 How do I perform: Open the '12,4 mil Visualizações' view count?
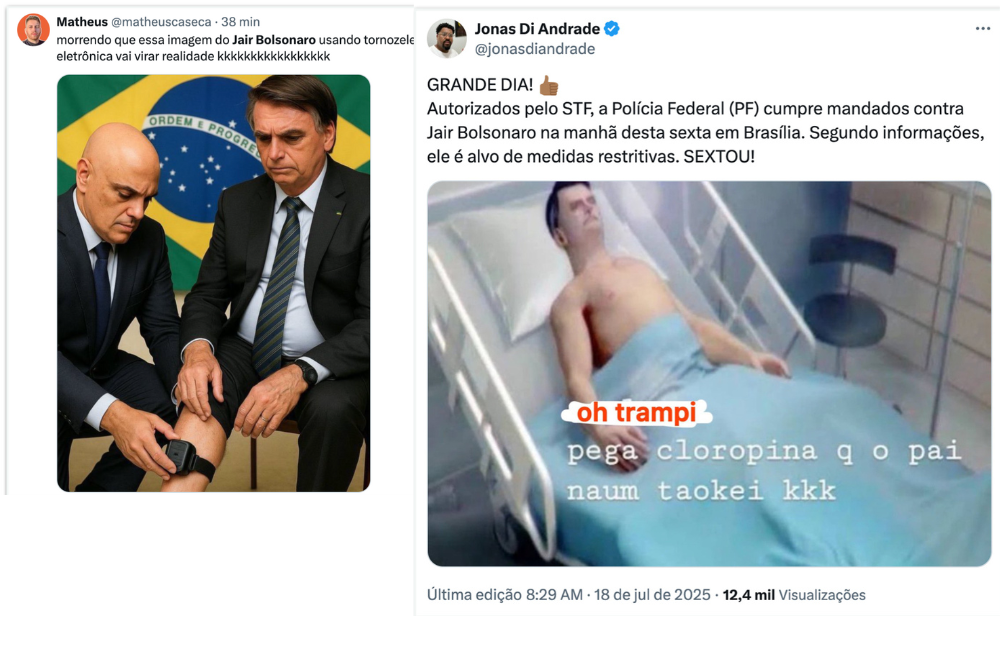794,595
